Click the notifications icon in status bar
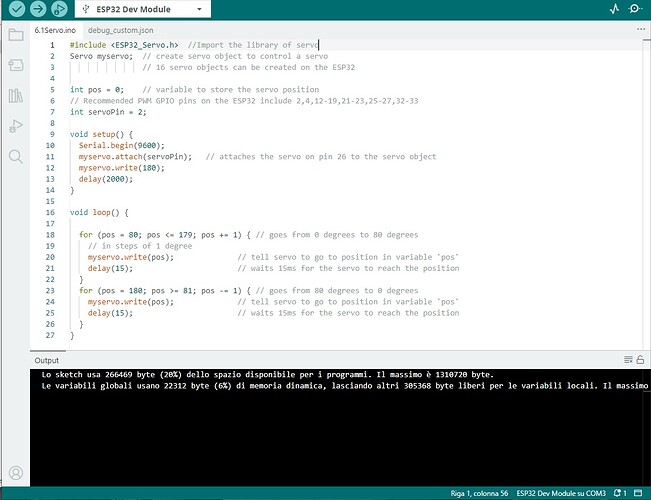Image resolution: width=651 pixels, height=500 pixels. (620, 493)
